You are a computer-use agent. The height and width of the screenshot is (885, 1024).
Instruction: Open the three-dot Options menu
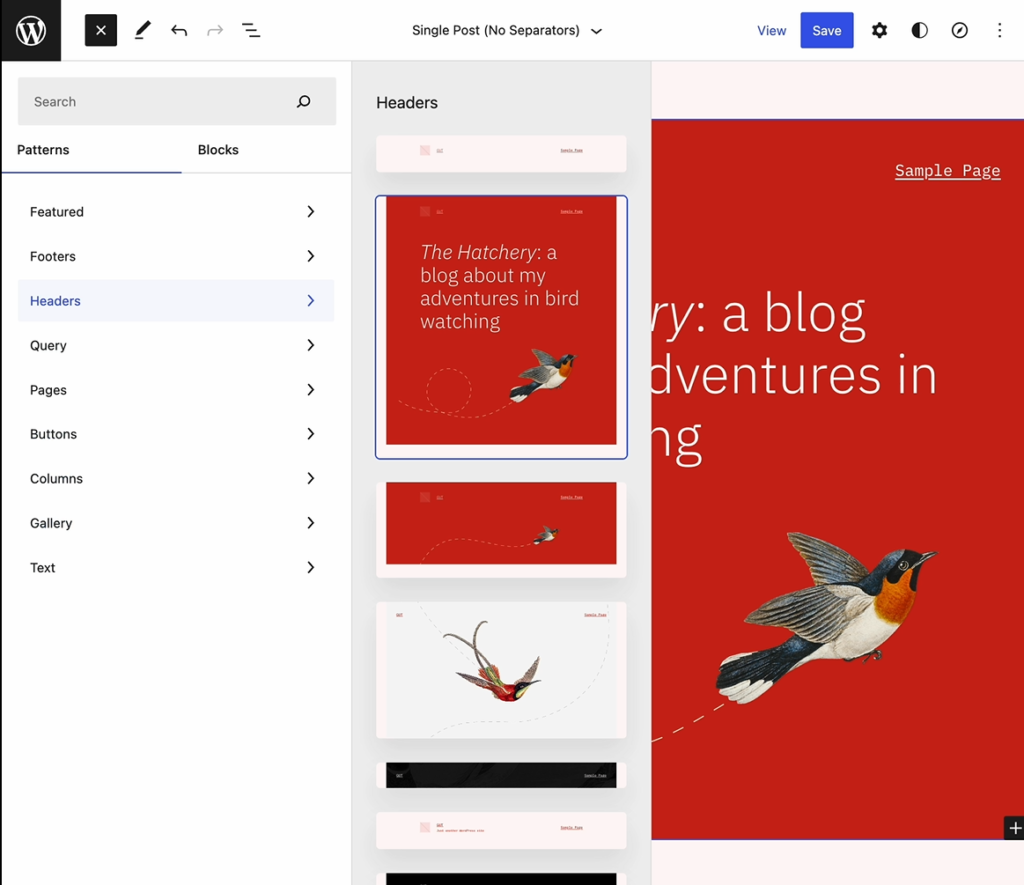pos(999,31)
